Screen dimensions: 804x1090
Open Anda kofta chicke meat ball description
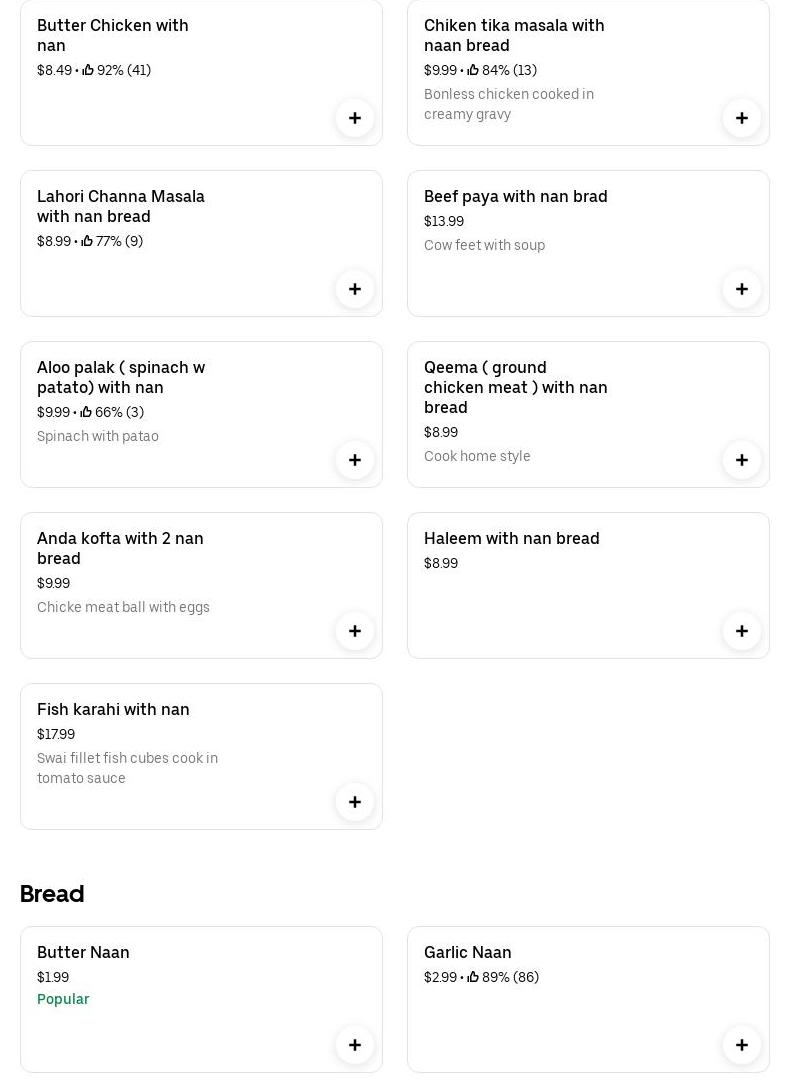click(x=123, y=607)
